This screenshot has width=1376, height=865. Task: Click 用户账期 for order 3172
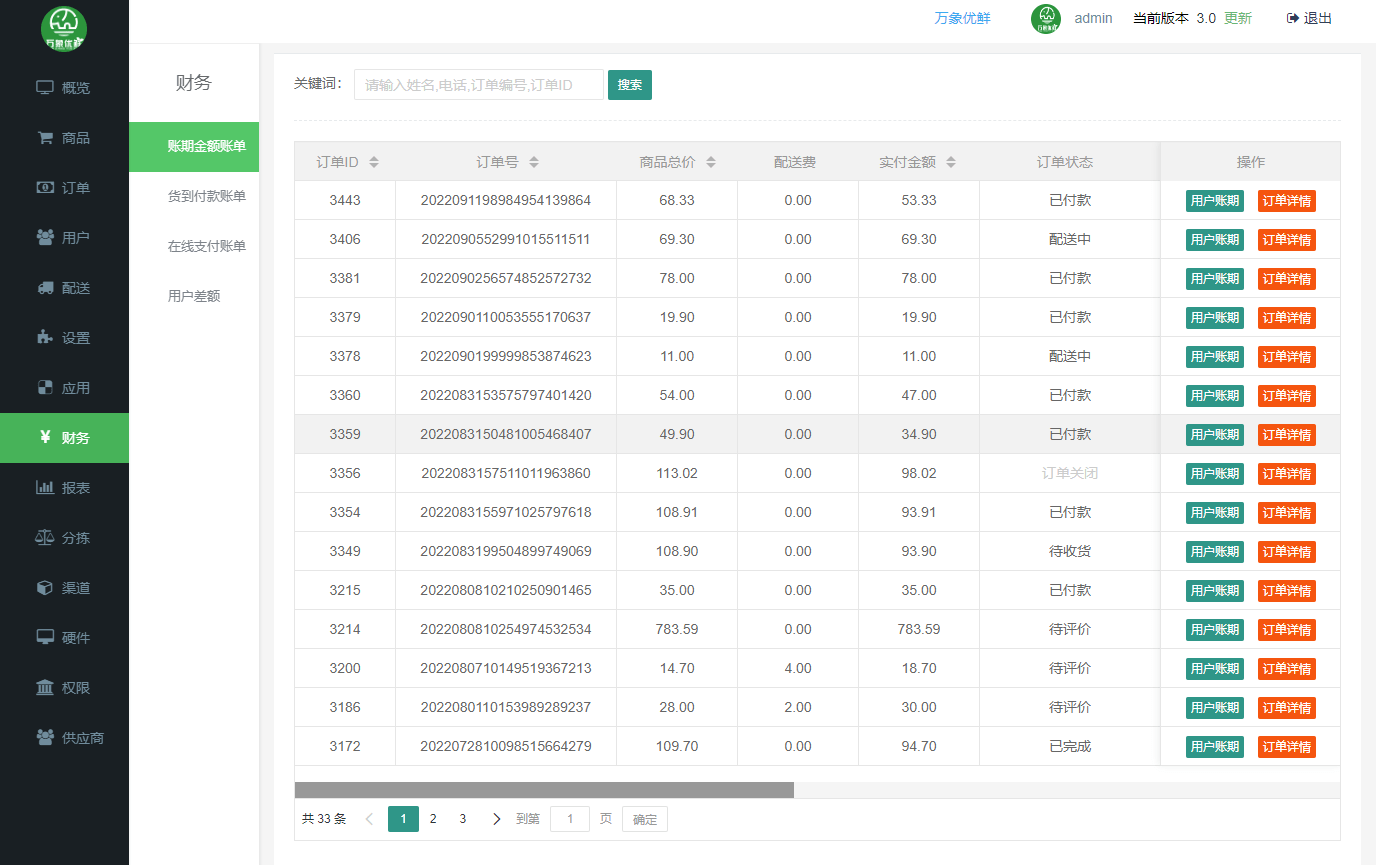[1214, 747]
